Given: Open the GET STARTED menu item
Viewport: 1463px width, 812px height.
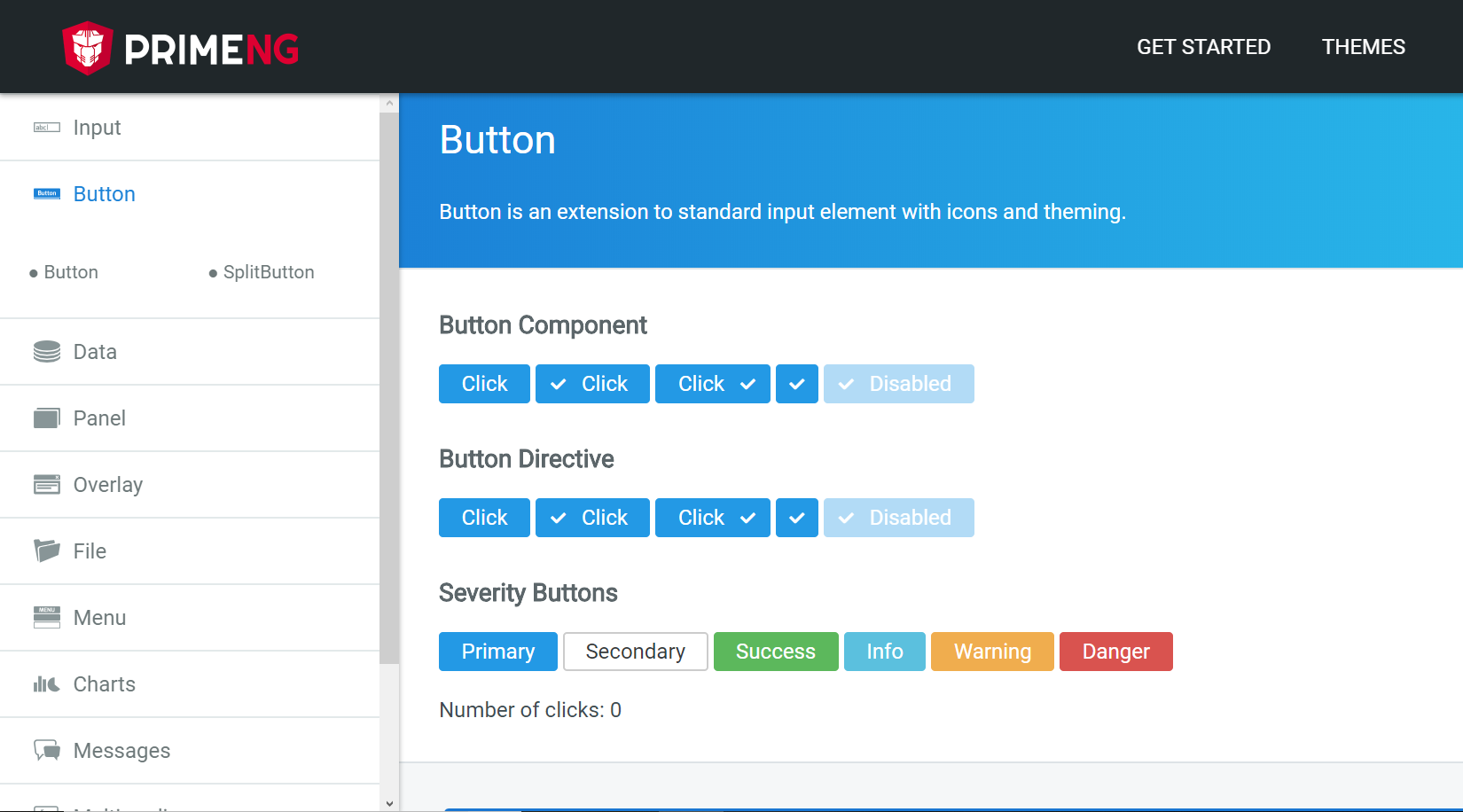Looking at the screenshot, I should (x=1203, y=47).
